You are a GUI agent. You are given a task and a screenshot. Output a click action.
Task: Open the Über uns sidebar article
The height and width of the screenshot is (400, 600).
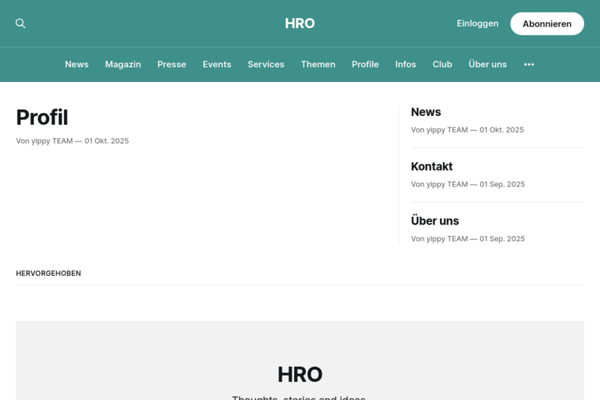point(435,220)
